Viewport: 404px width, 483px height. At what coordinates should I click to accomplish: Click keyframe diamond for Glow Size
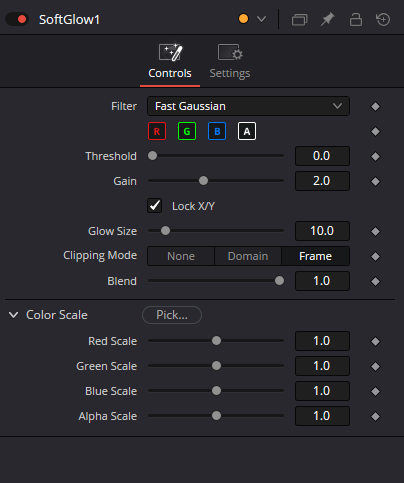[x=375, y=231]
